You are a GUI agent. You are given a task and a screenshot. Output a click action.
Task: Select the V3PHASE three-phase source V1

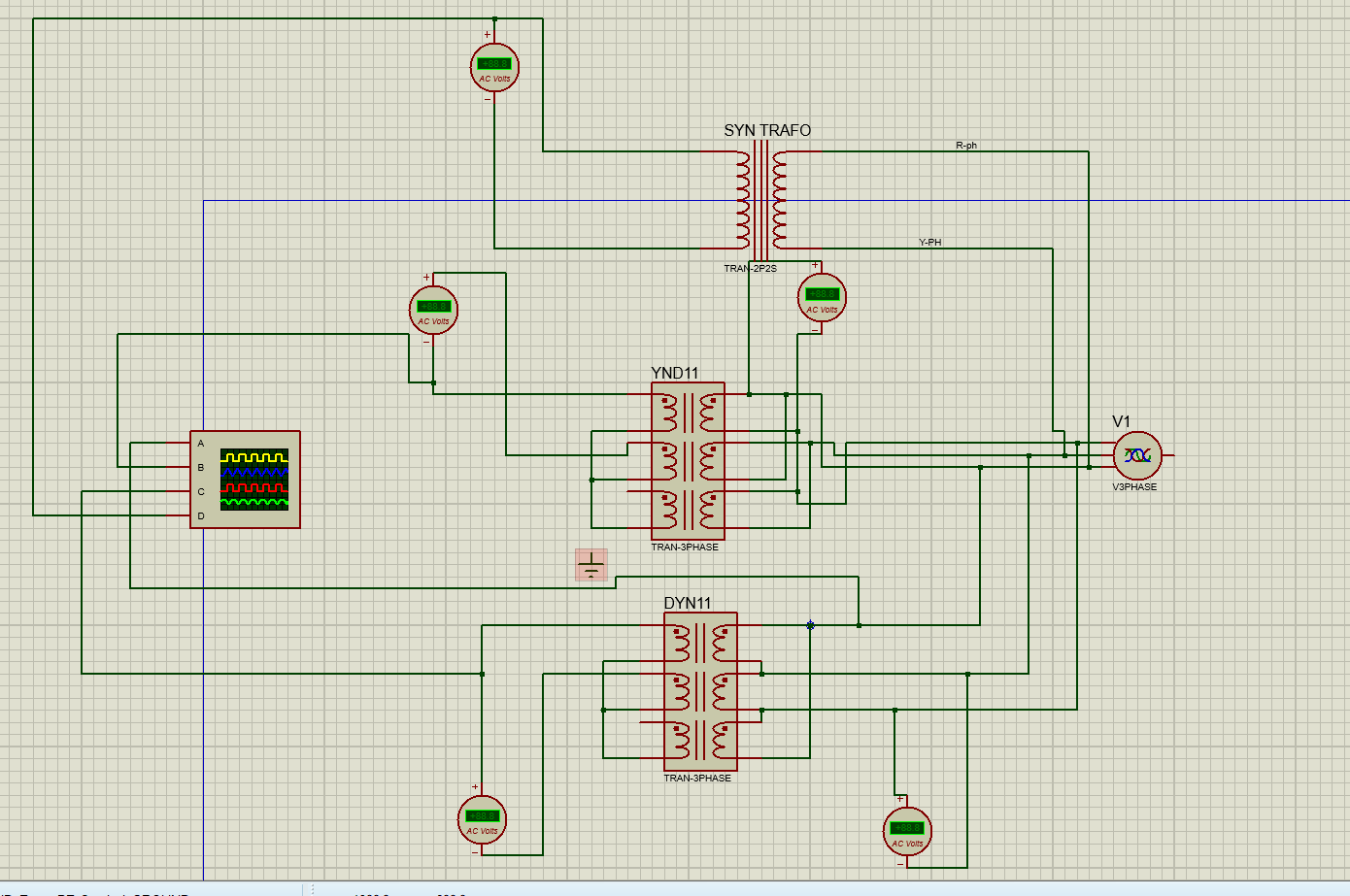point(1136,454)
